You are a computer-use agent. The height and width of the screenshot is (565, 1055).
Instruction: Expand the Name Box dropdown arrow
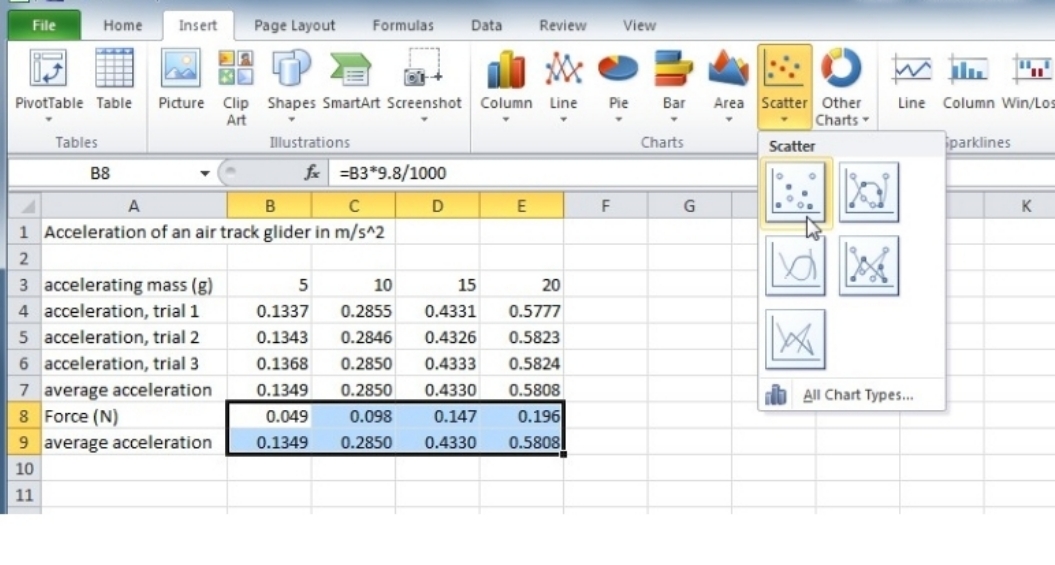tap(205, 174)
